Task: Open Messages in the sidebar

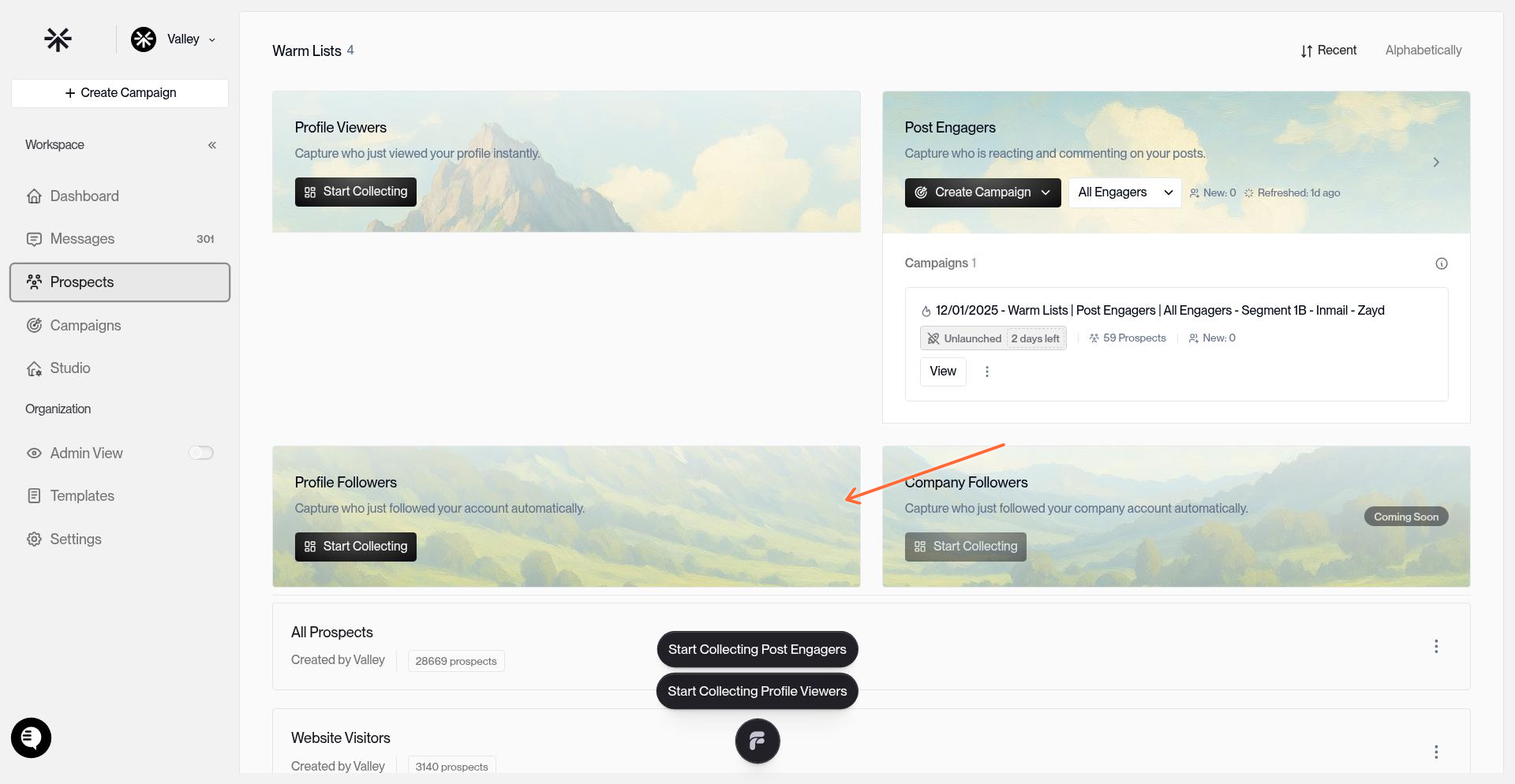Action: (x=120, y=239)
